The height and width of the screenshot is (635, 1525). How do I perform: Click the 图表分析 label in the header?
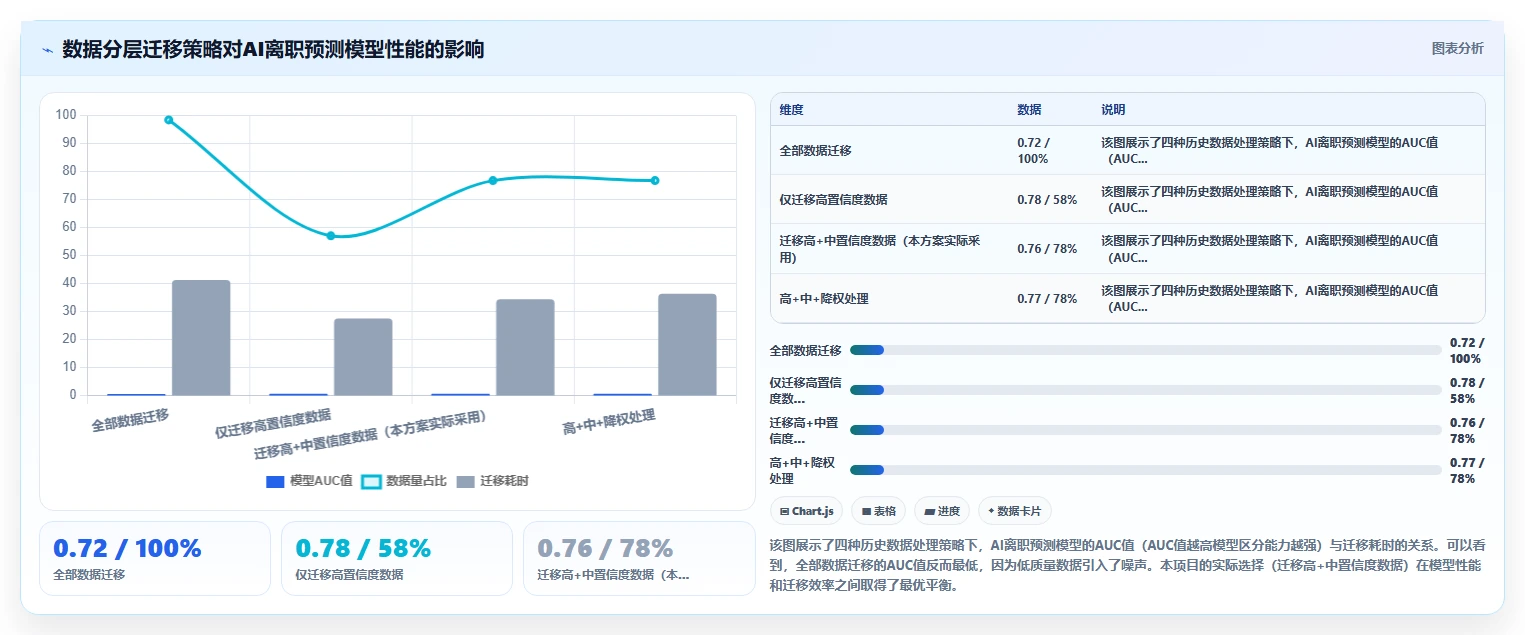(1457, 48)
